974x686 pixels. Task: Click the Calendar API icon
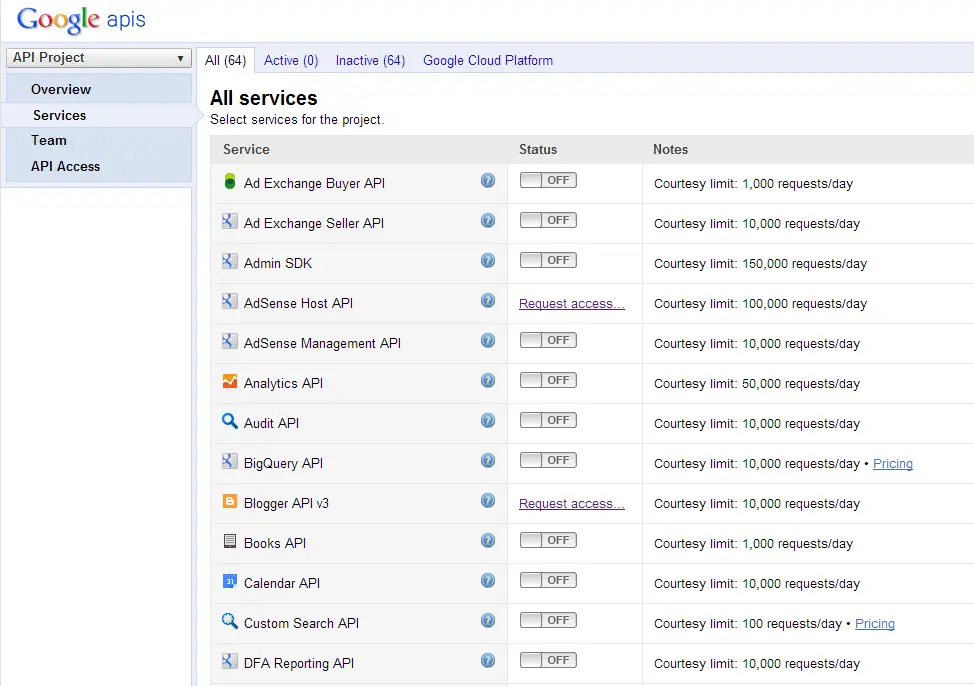(x=230, y=582)
